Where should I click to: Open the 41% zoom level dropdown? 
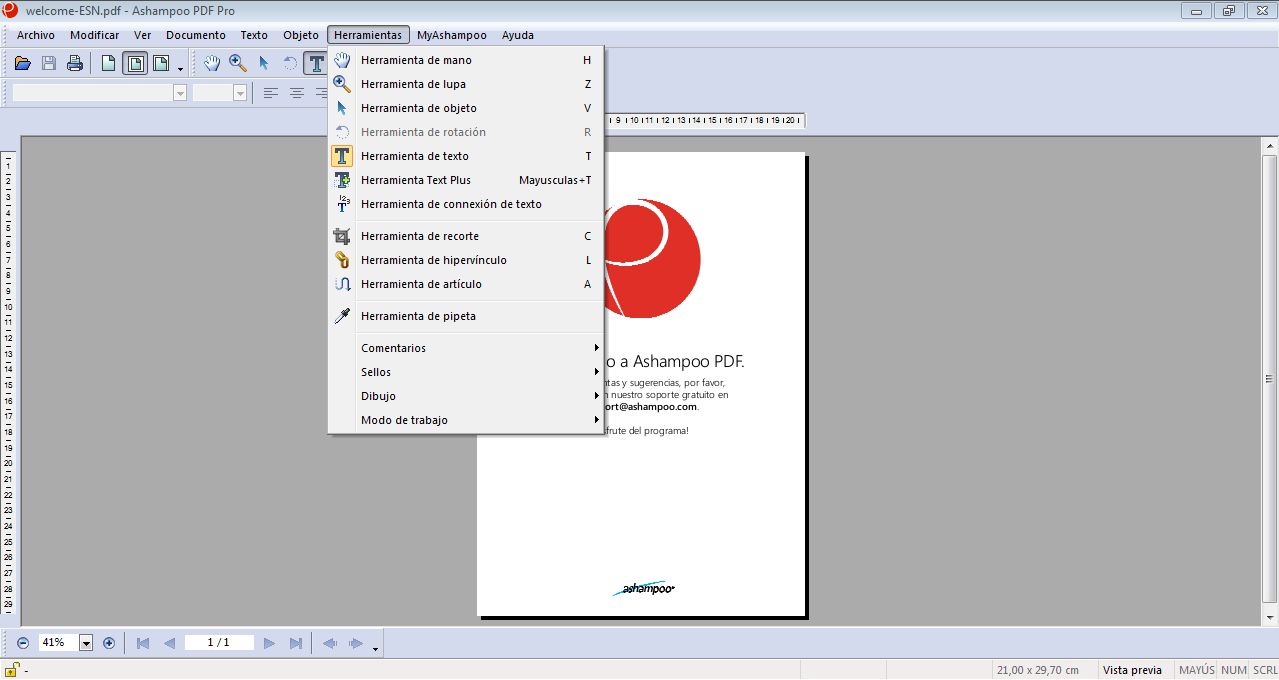tap(86, 643)
